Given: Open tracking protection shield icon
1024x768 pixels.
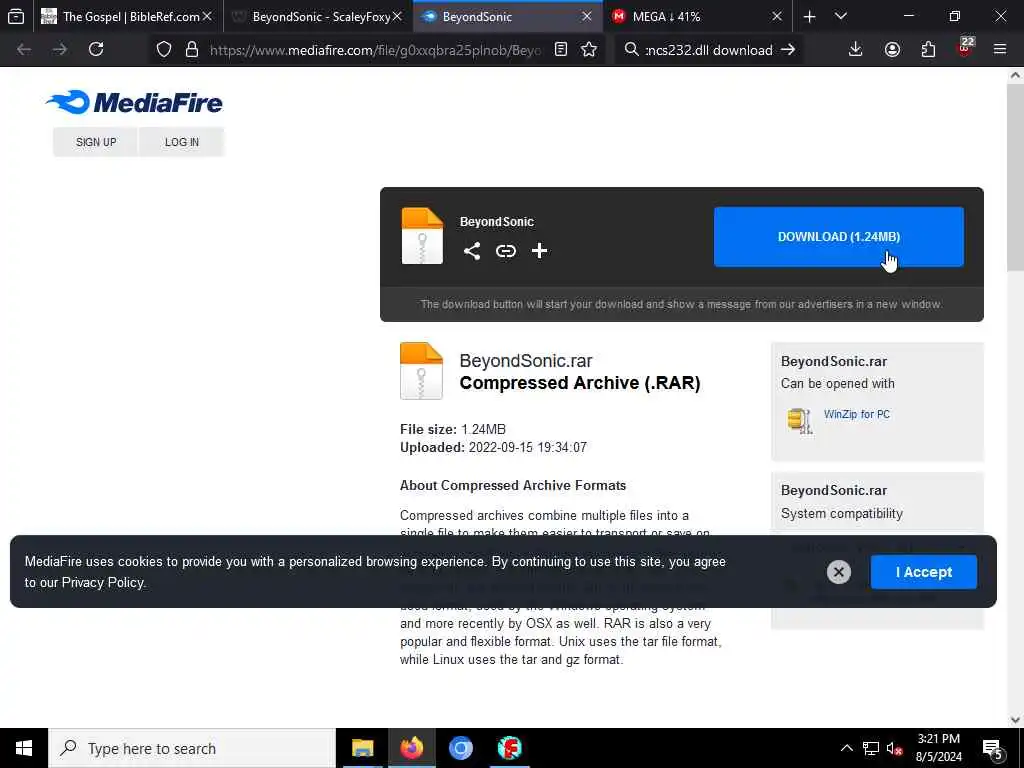Looking at the screenshot, I should 164,49.
